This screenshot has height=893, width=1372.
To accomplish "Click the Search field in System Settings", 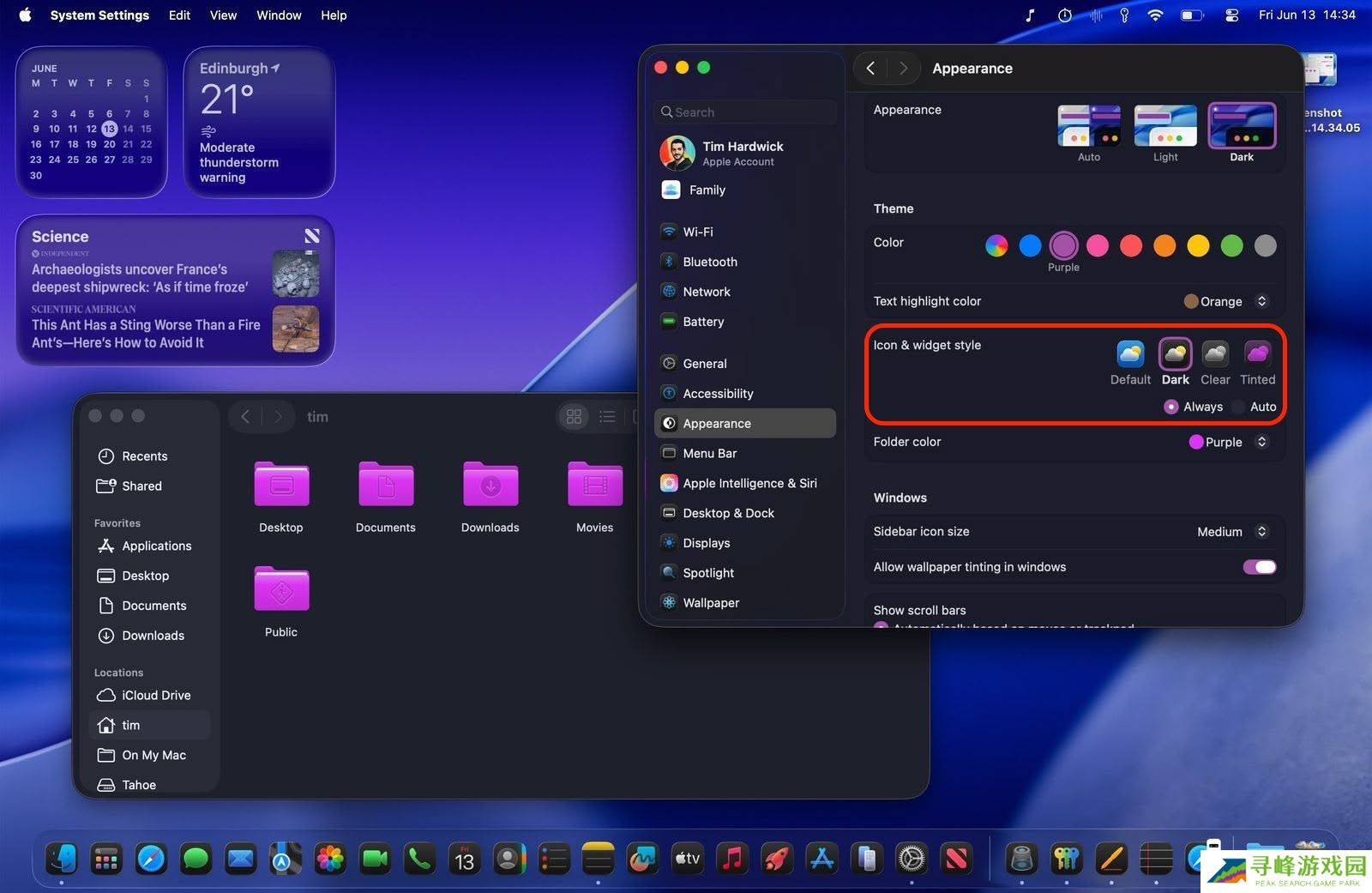I will coord(744,112).
